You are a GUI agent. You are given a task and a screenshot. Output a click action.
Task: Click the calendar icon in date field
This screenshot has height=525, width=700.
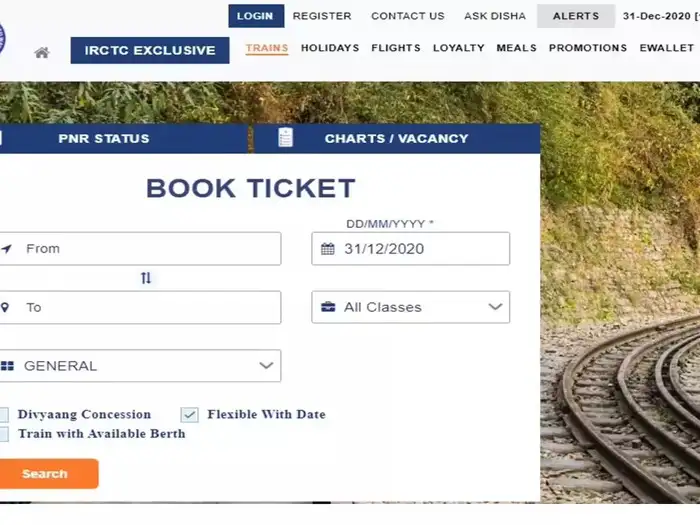[328, 249]
